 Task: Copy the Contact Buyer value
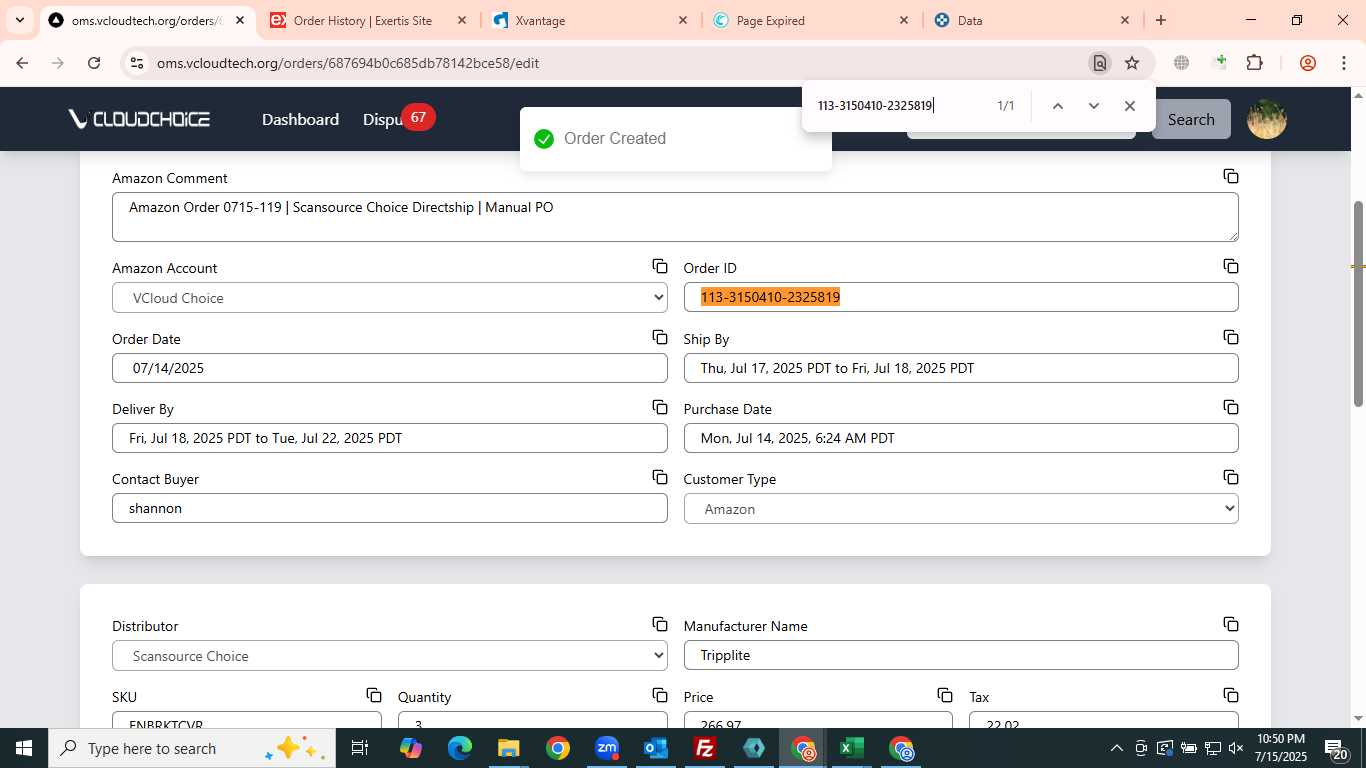click(x=660, y=478)
